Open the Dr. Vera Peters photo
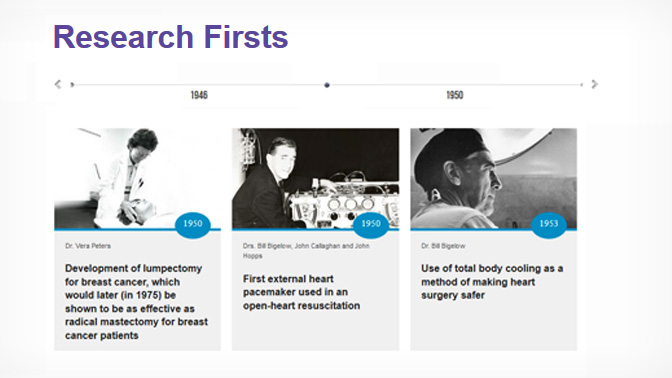 (138, 178)
